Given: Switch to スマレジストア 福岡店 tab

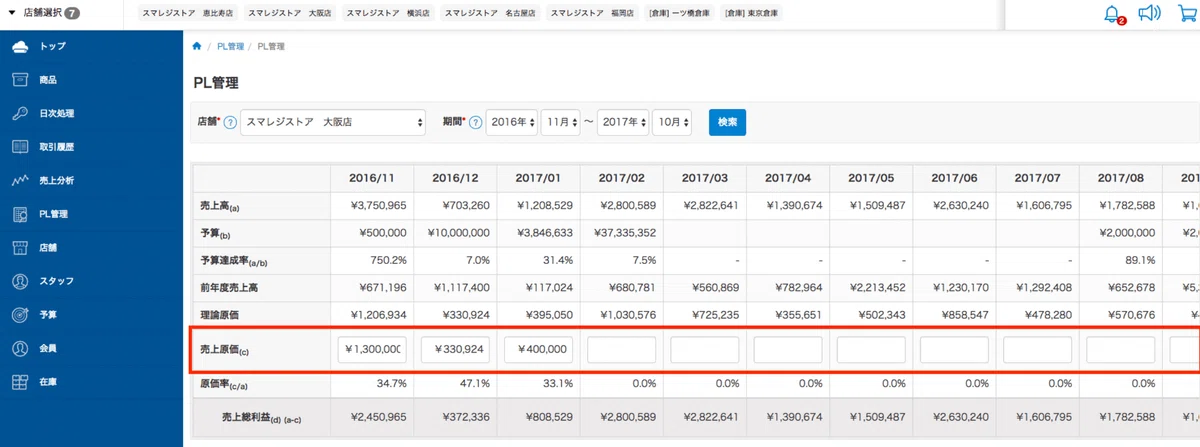Looking at the screenshot, I should tap(592, 14).
